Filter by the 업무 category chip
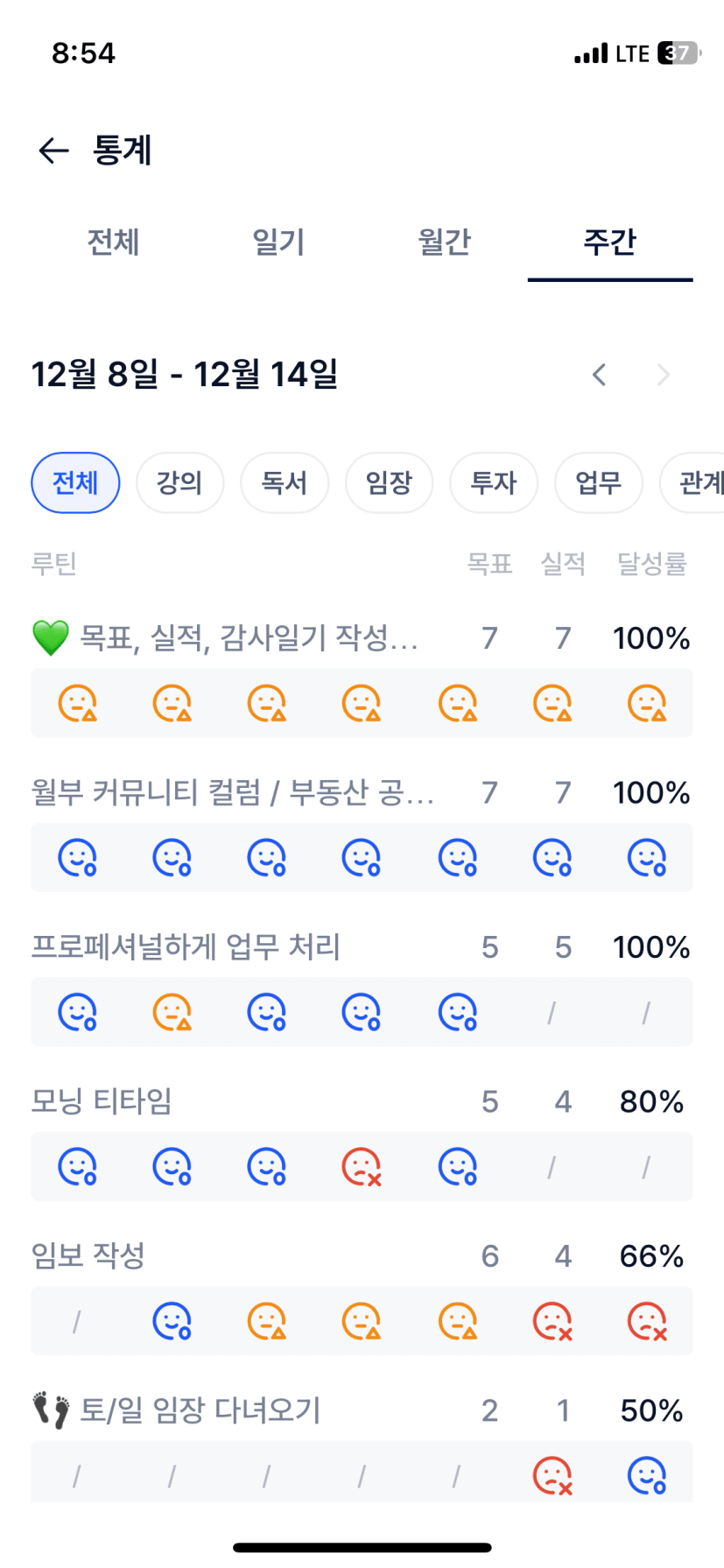724x1568 pixels. [598, 482]
